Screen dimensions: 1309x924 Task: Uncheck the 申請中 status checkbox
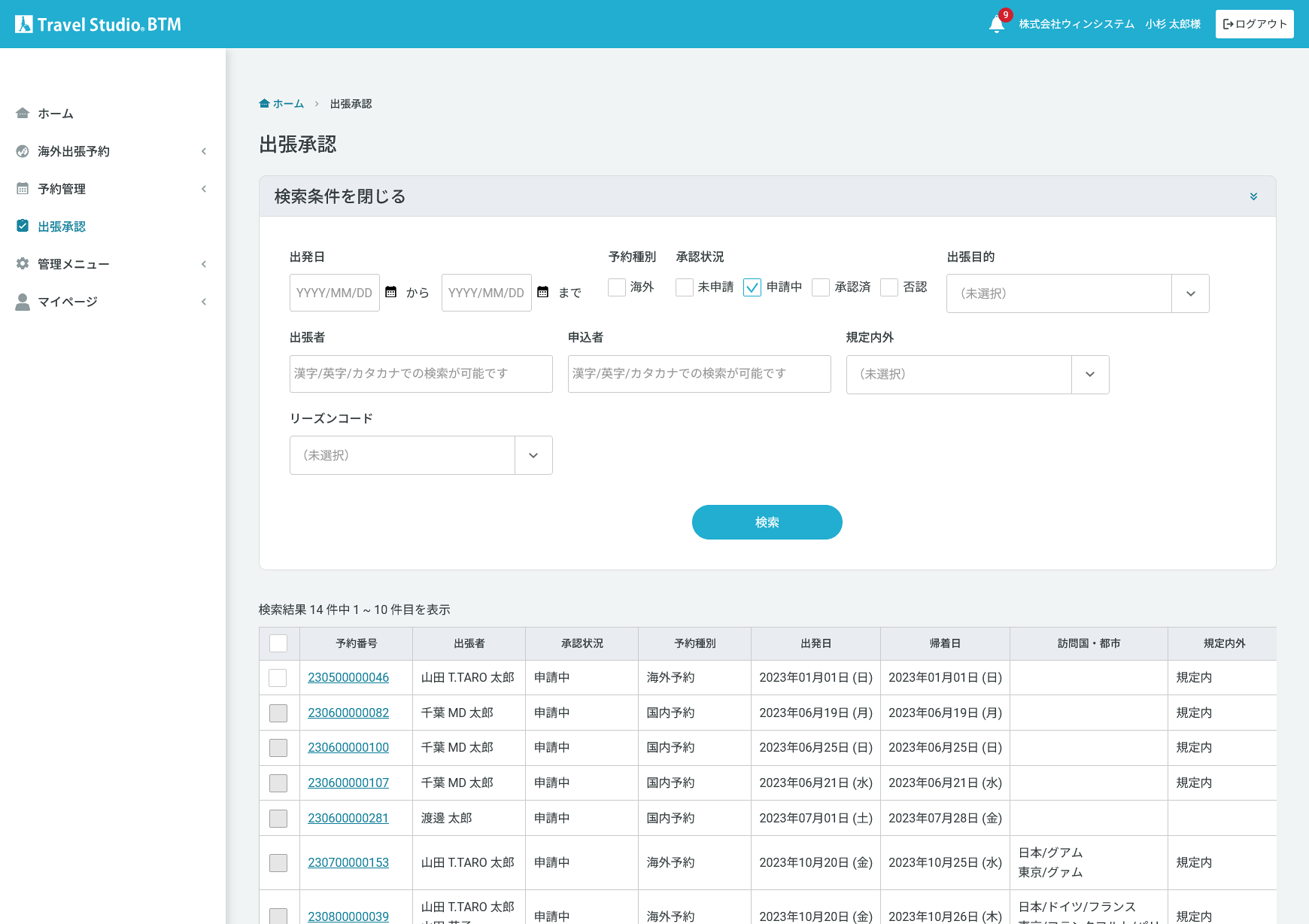click(752, 287)
